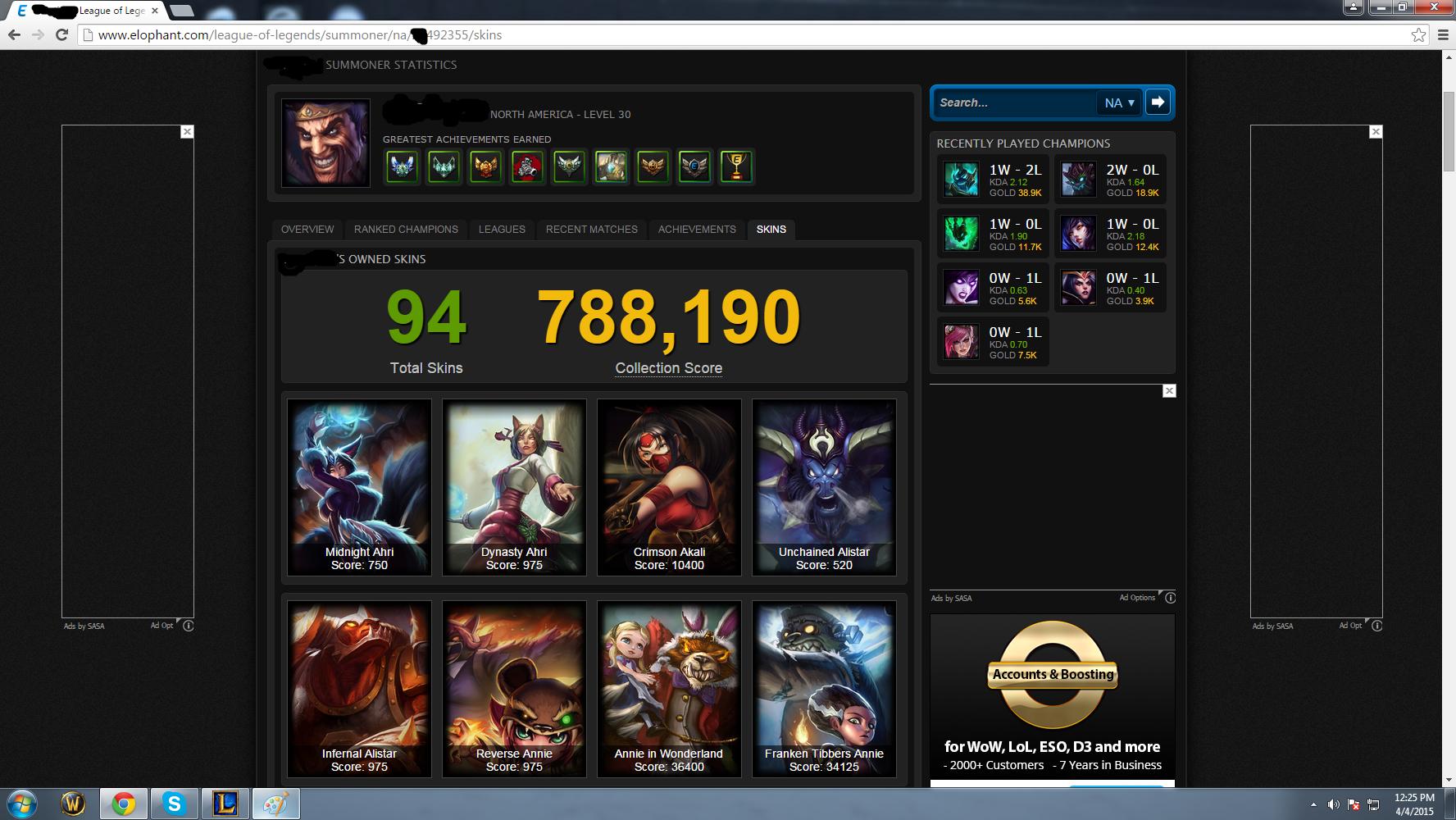Screen dimensions: 1456x820
Task: Select the Skins tab
Action: click(x=771, y=230)
